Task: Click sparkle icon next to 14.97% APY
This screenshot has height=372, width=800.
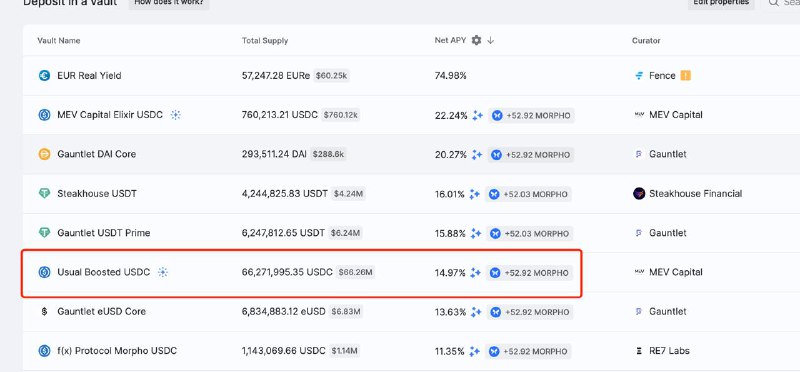Action: [x=476, y=272]
